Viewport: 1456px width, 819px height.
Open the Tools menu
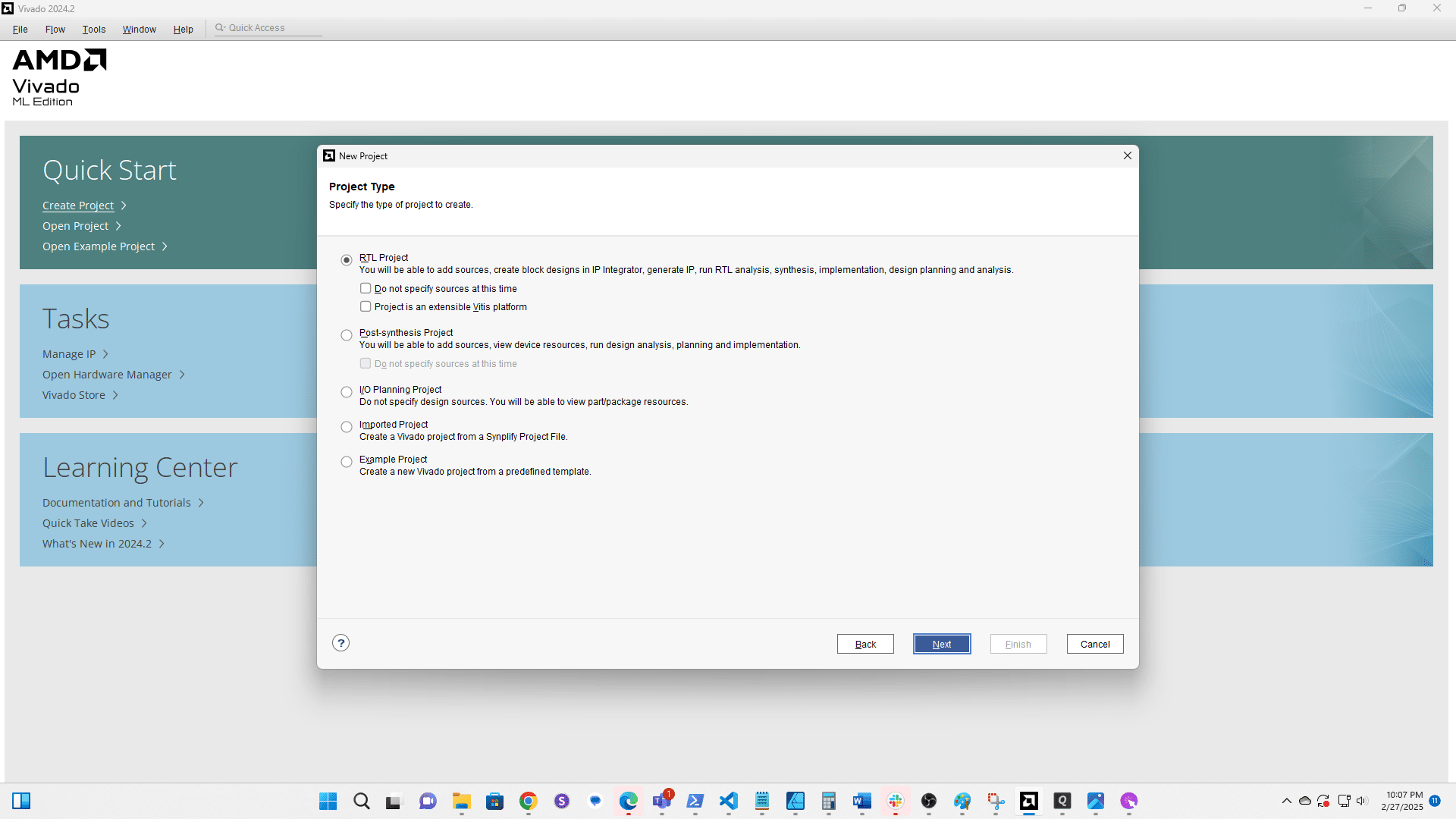pyautogui.click(x=94, y=30)
